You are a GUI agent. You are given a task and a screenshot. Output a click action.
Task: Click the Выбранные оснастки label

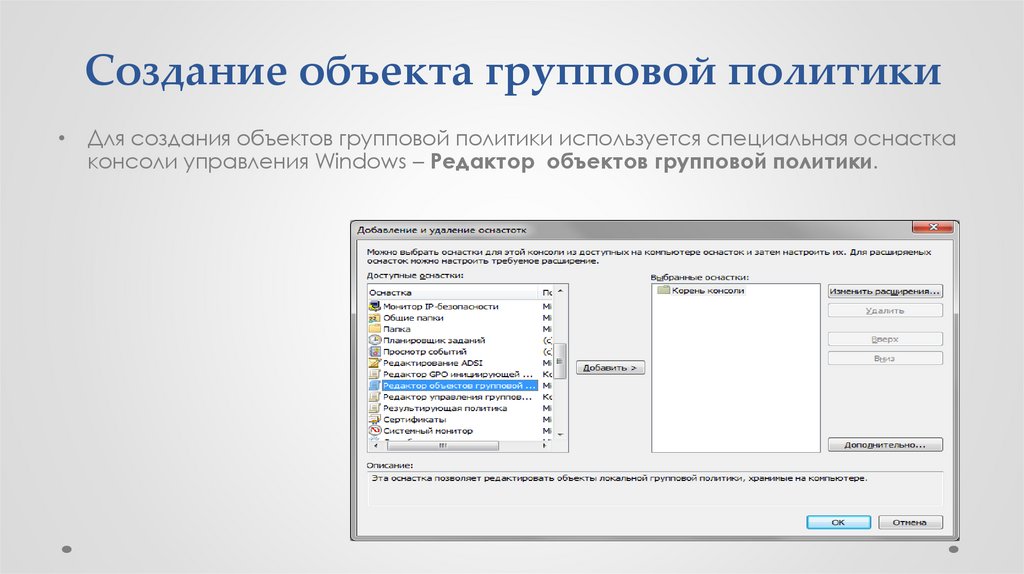click(x=699, y=278)
